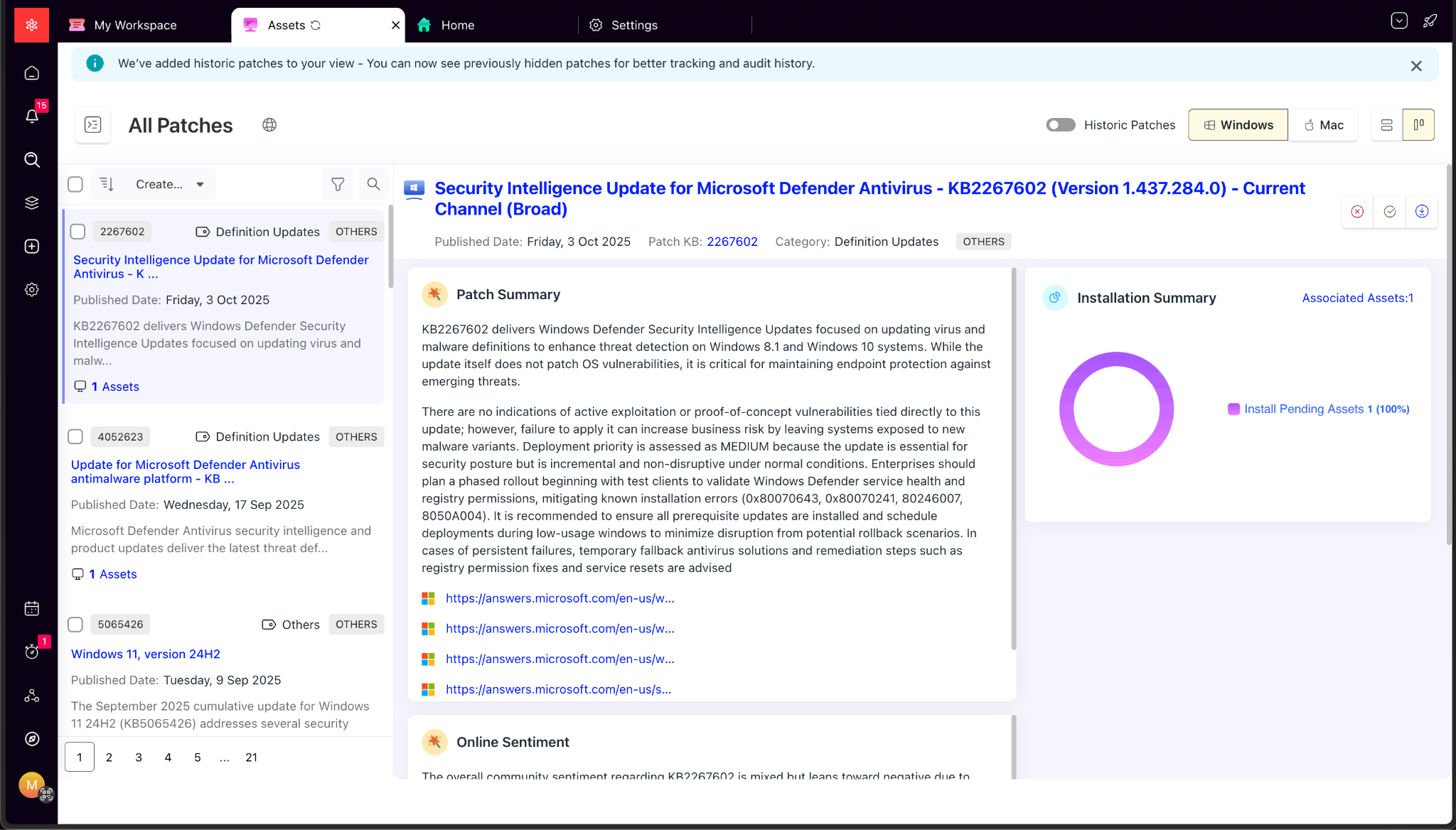The height and width of the screenshot is (830, 1456).
Task: Click the sort order icon
Action: click(107, 184)
